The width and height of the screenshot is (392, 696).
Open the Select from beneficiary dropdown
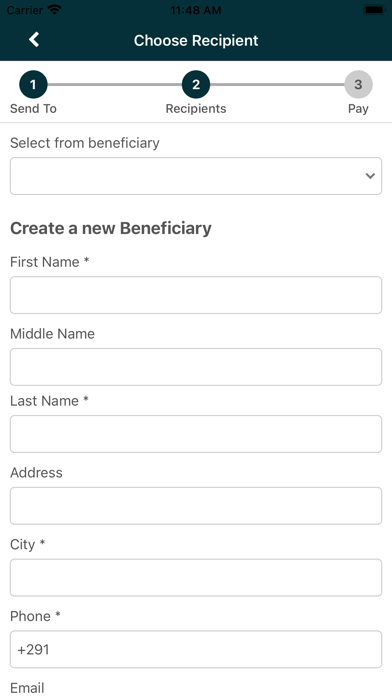click(x=196, y=176)
